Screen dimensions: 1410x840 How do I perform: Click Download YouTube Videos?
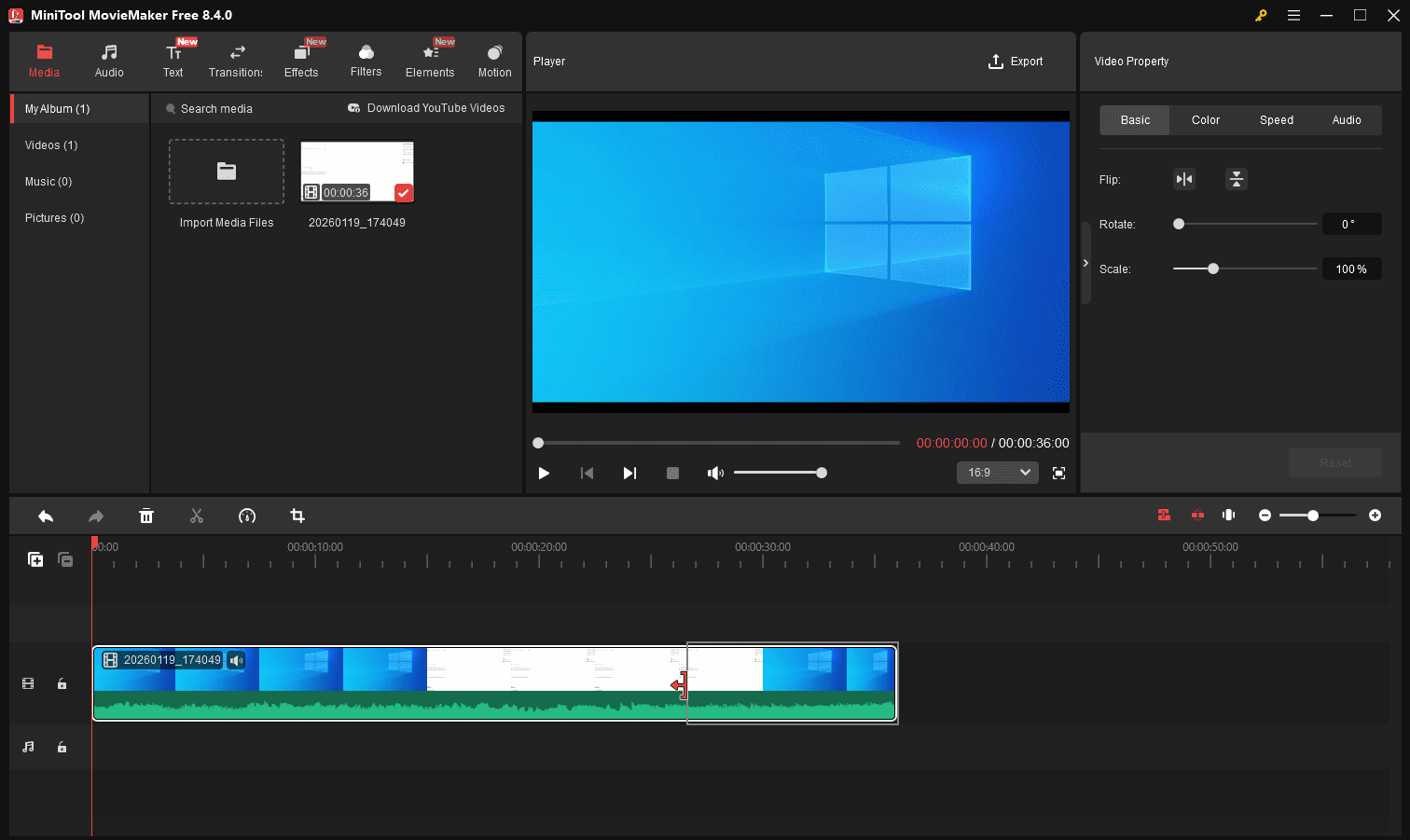[427, 108]
